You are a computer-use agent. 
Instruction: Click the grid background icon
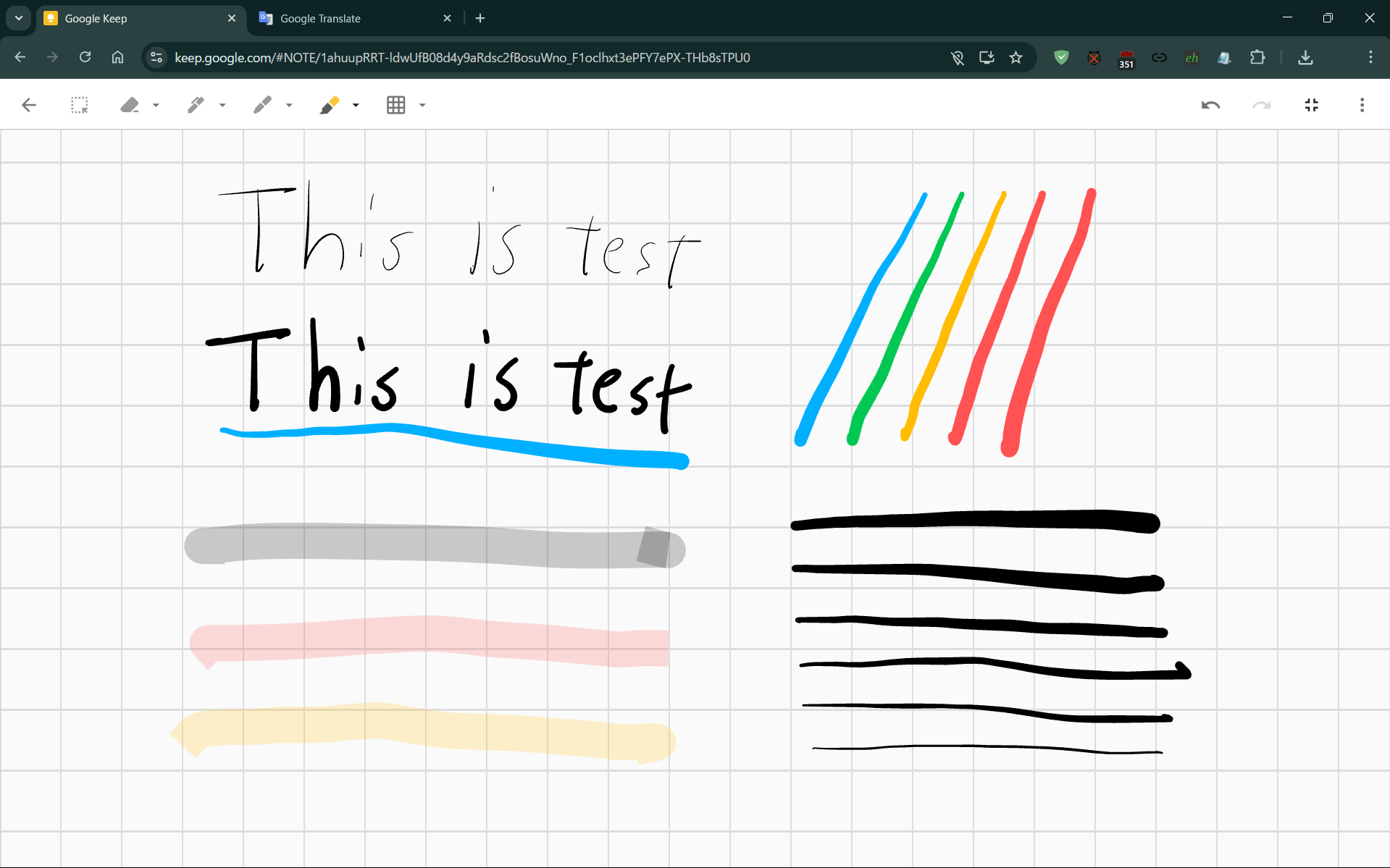pyautogui.click(x=396, y=105)
